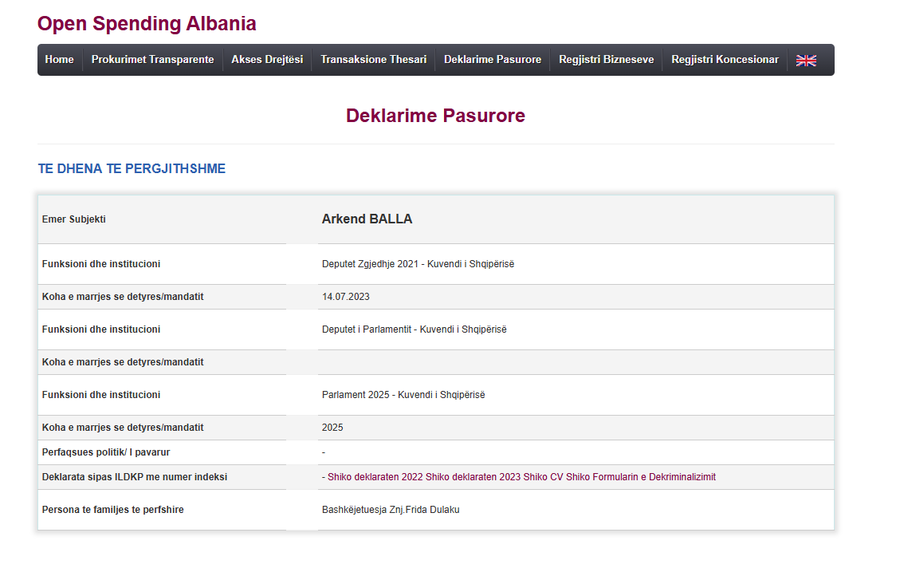Select Deklarime Pasurore in navigation bar
900x580 pixels.
click(x=492, y=60)
